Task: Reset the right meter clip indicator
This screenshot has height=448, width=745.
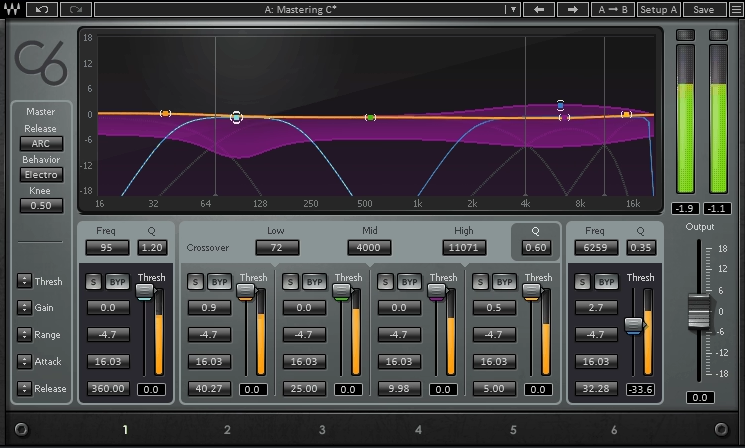Action: click(x=718, y=35)
